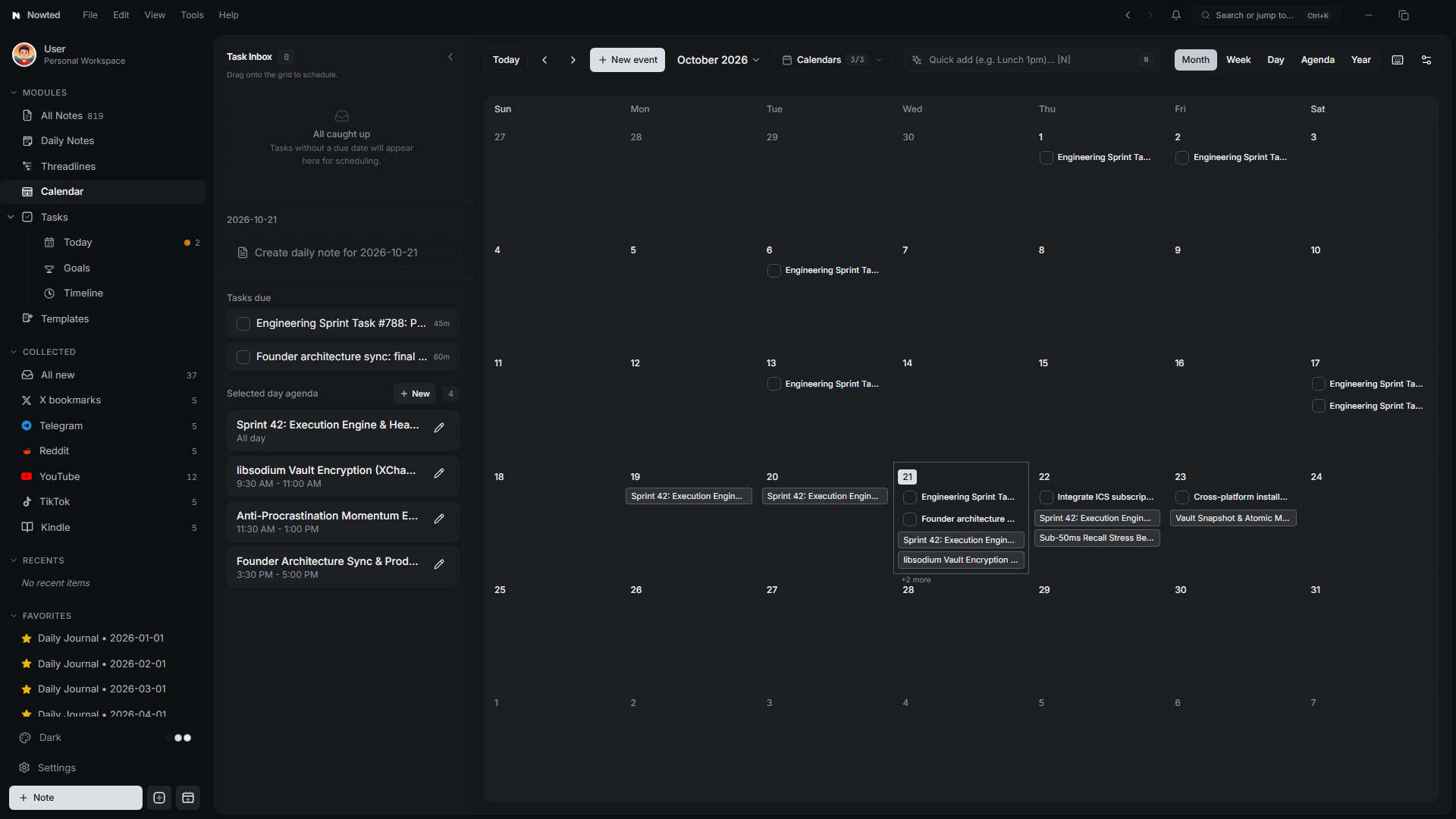1456x819 pixels.
Task: Click the New event button
Action: point(627,60)
